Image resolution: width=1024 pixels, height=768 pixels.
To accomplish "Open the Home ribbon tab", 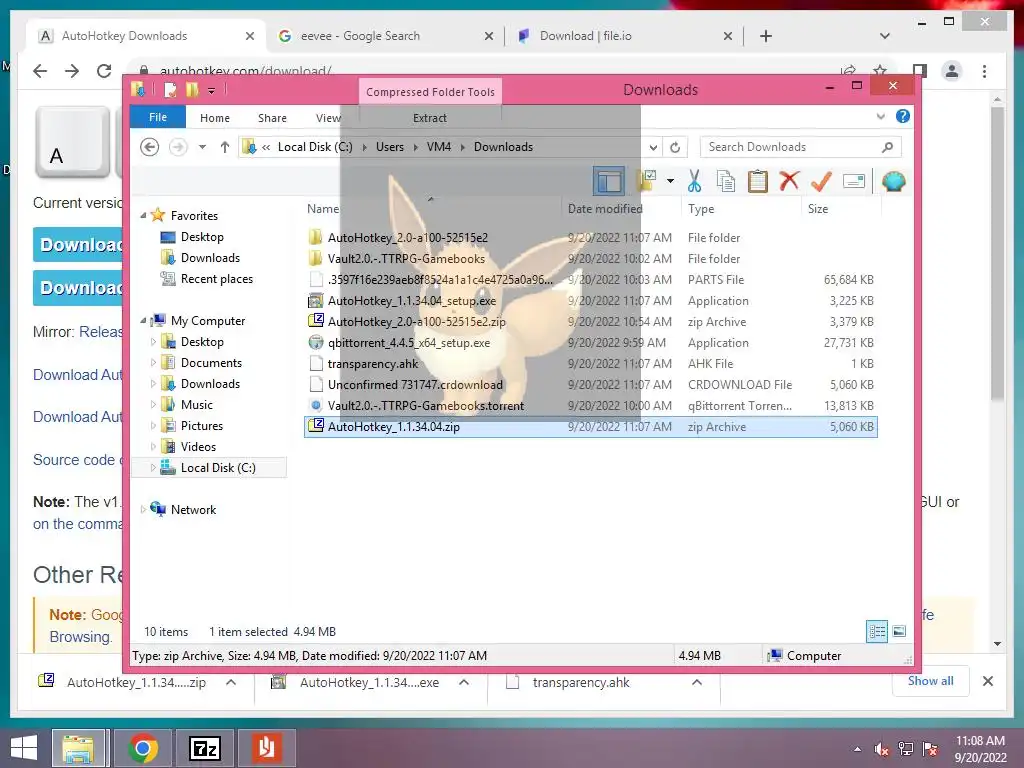I will (215, 118).
